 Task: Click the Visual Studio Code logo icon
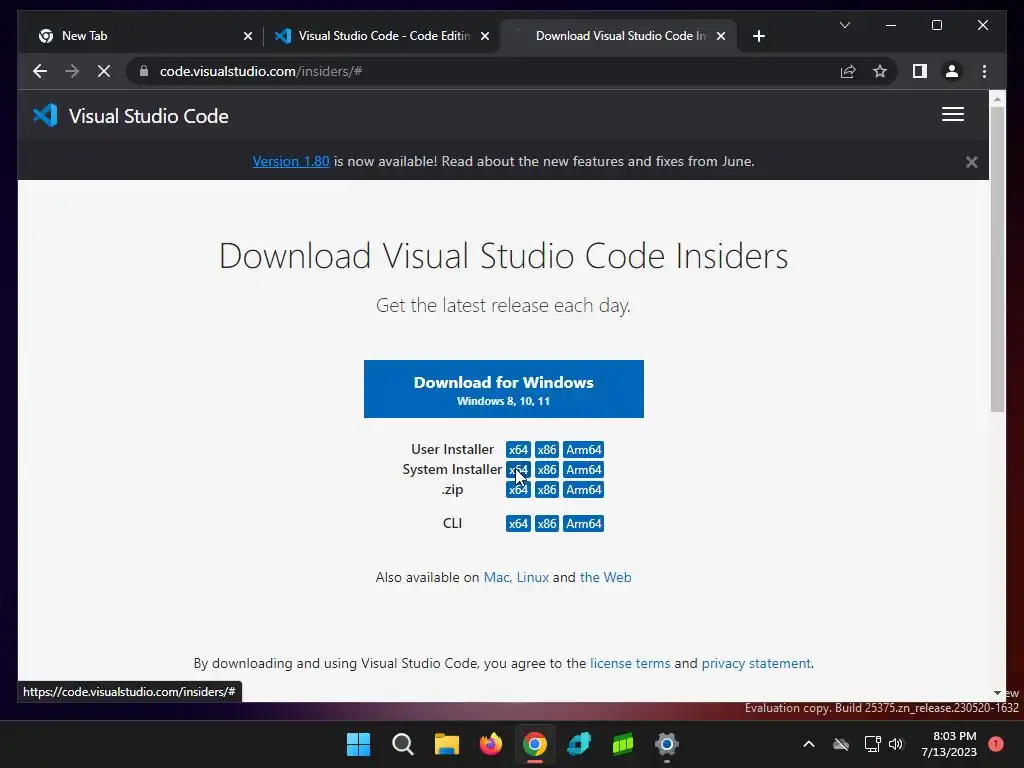click(x=45, y=116)
